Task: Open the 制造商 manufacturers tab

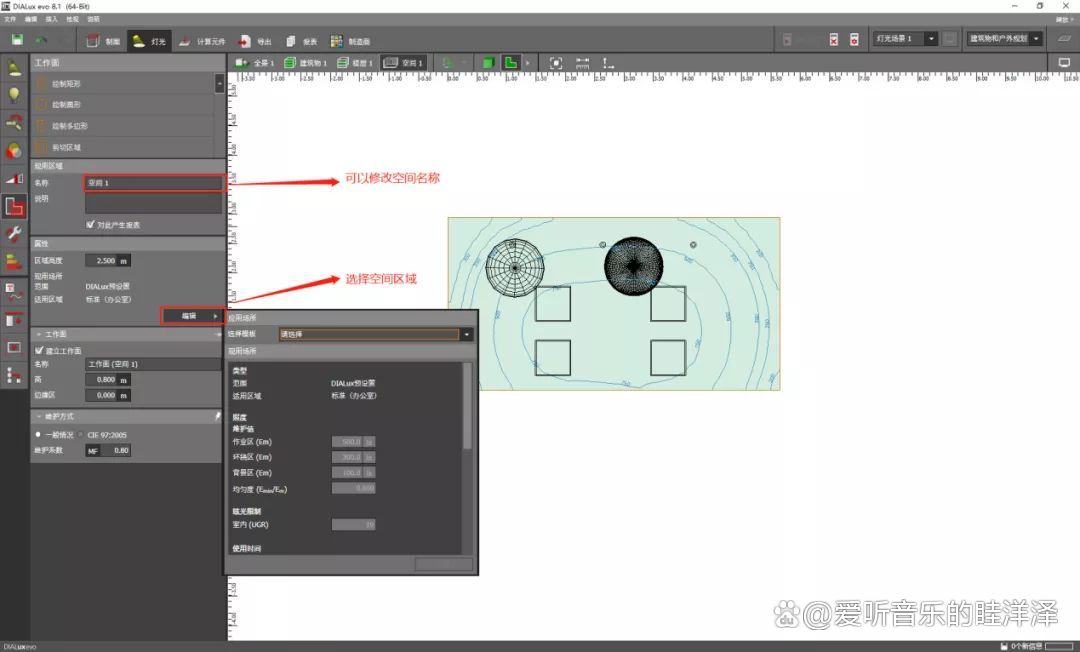Action: 350,41
